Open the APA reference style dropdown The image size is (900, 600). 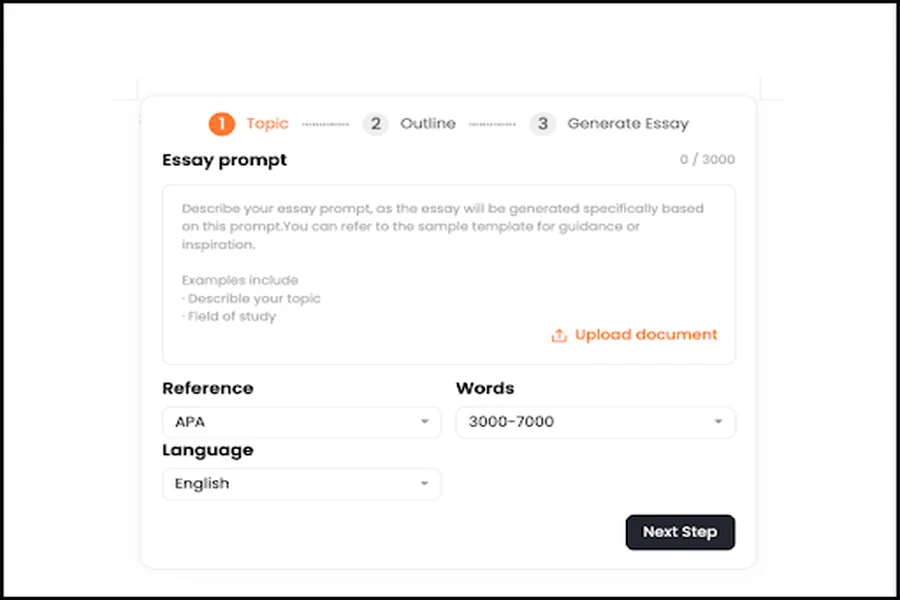pos(300,422)
